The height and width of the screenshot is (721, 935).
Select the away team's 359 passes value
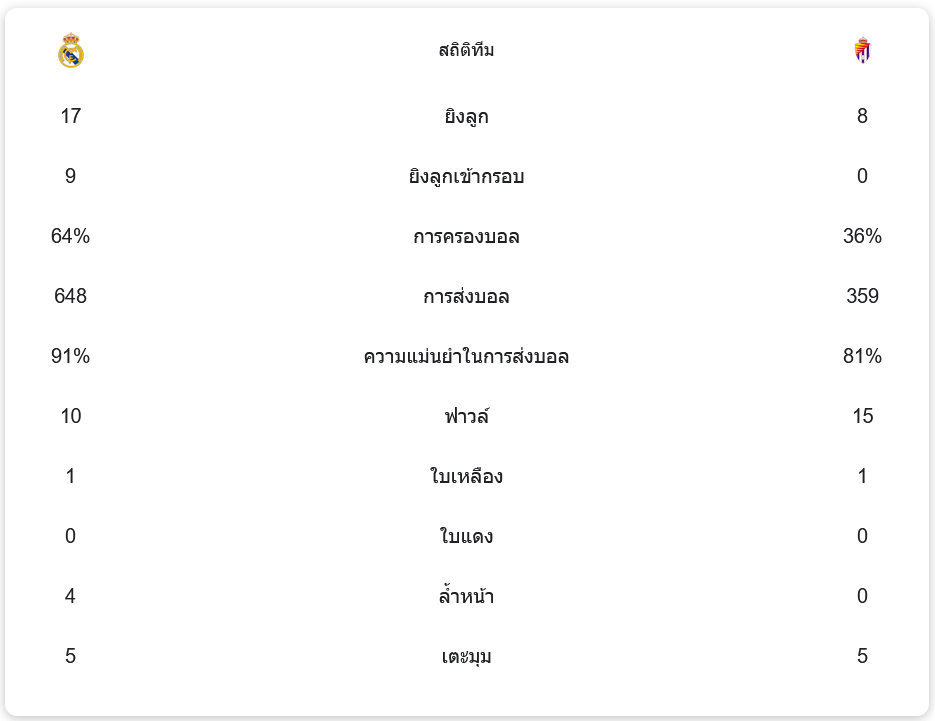coord(862,297)
